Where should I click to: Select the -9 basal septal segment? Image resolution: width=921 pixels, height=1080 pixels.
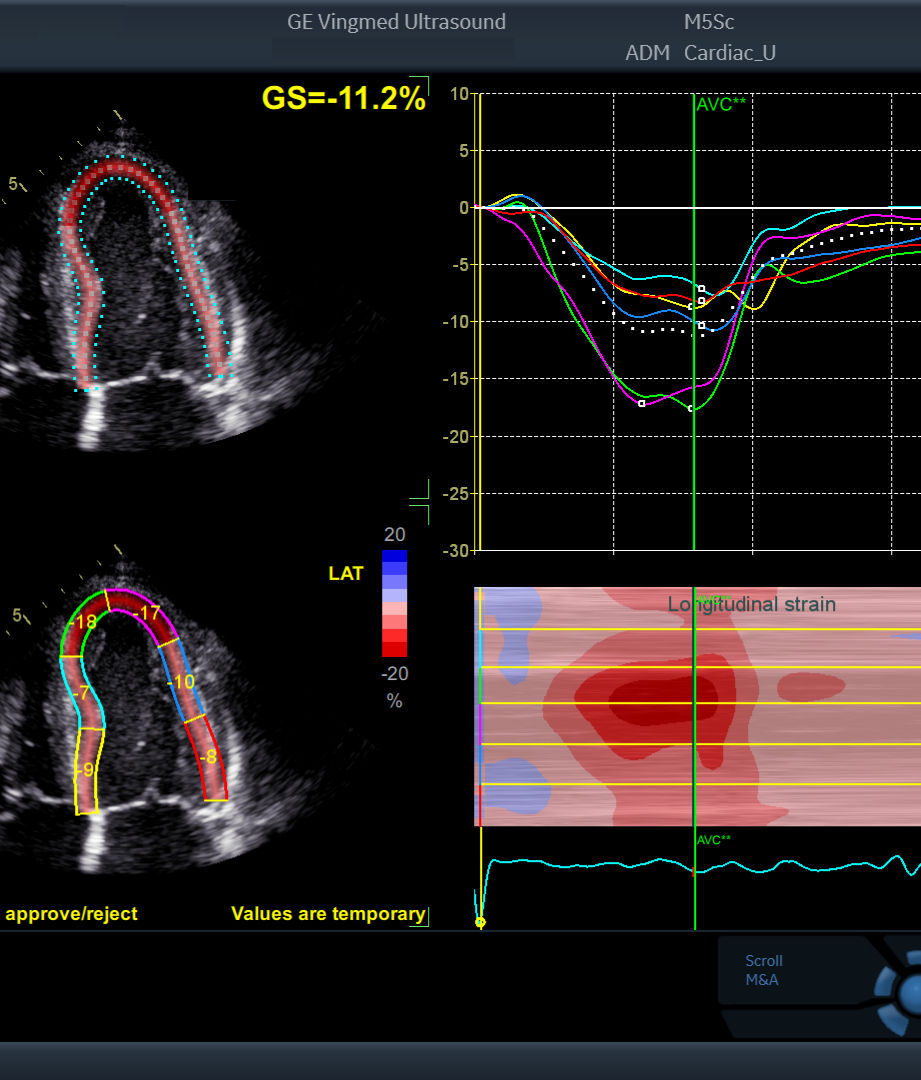click(x=85, y=769)
